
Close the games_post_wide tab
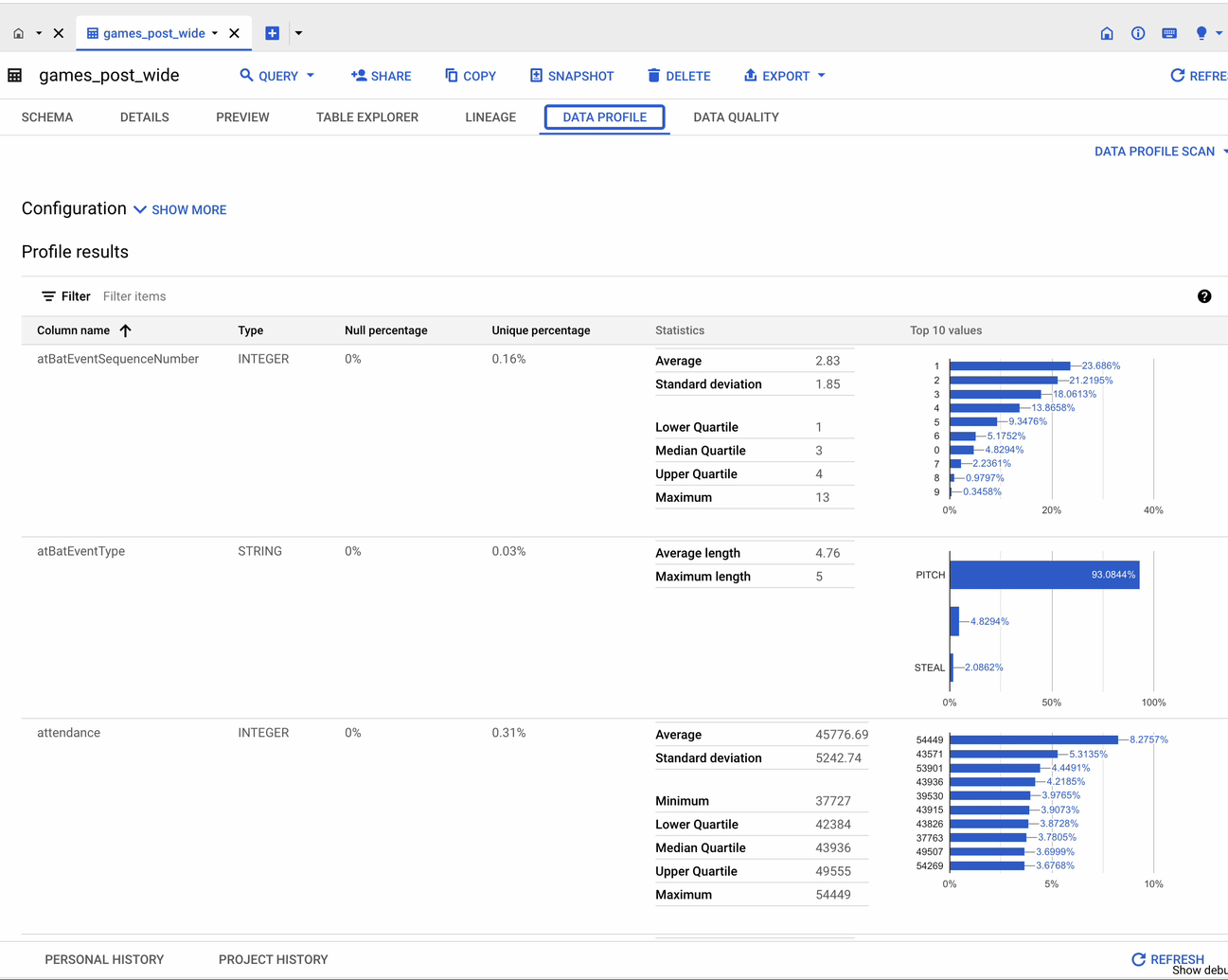[235, 33]
